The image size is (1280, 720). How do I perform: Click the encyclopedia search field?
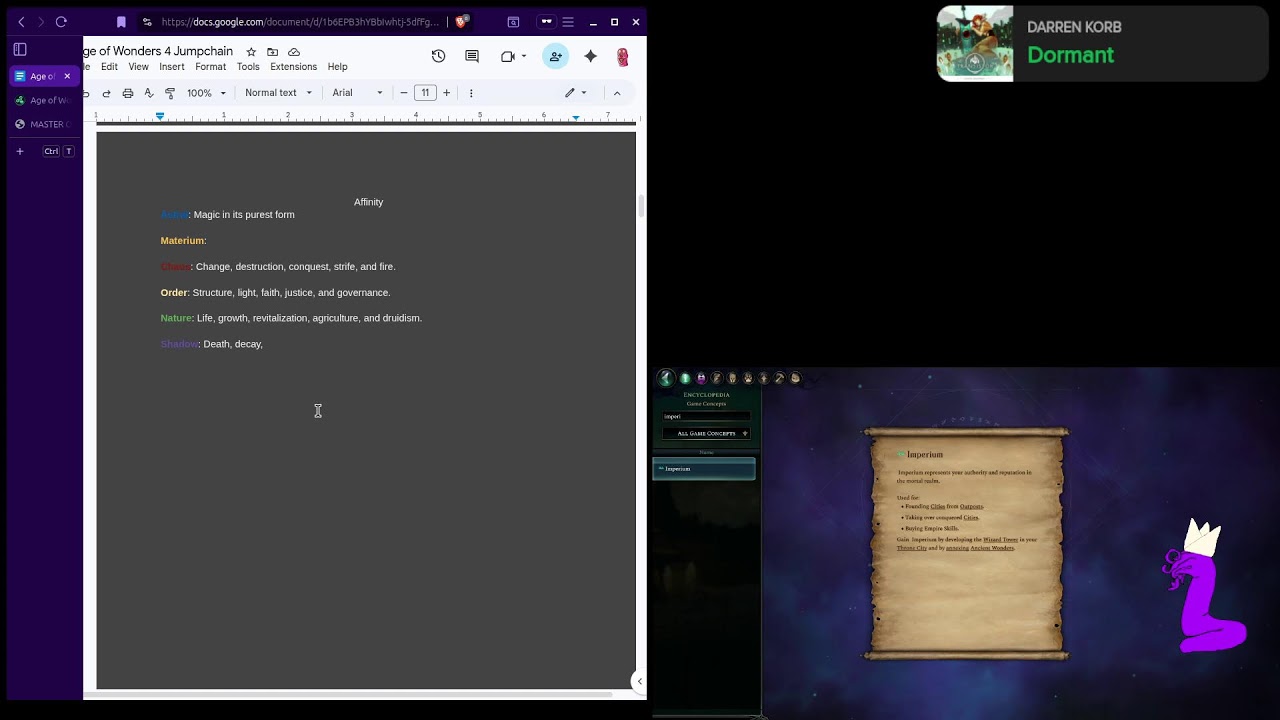pos(706,416)
